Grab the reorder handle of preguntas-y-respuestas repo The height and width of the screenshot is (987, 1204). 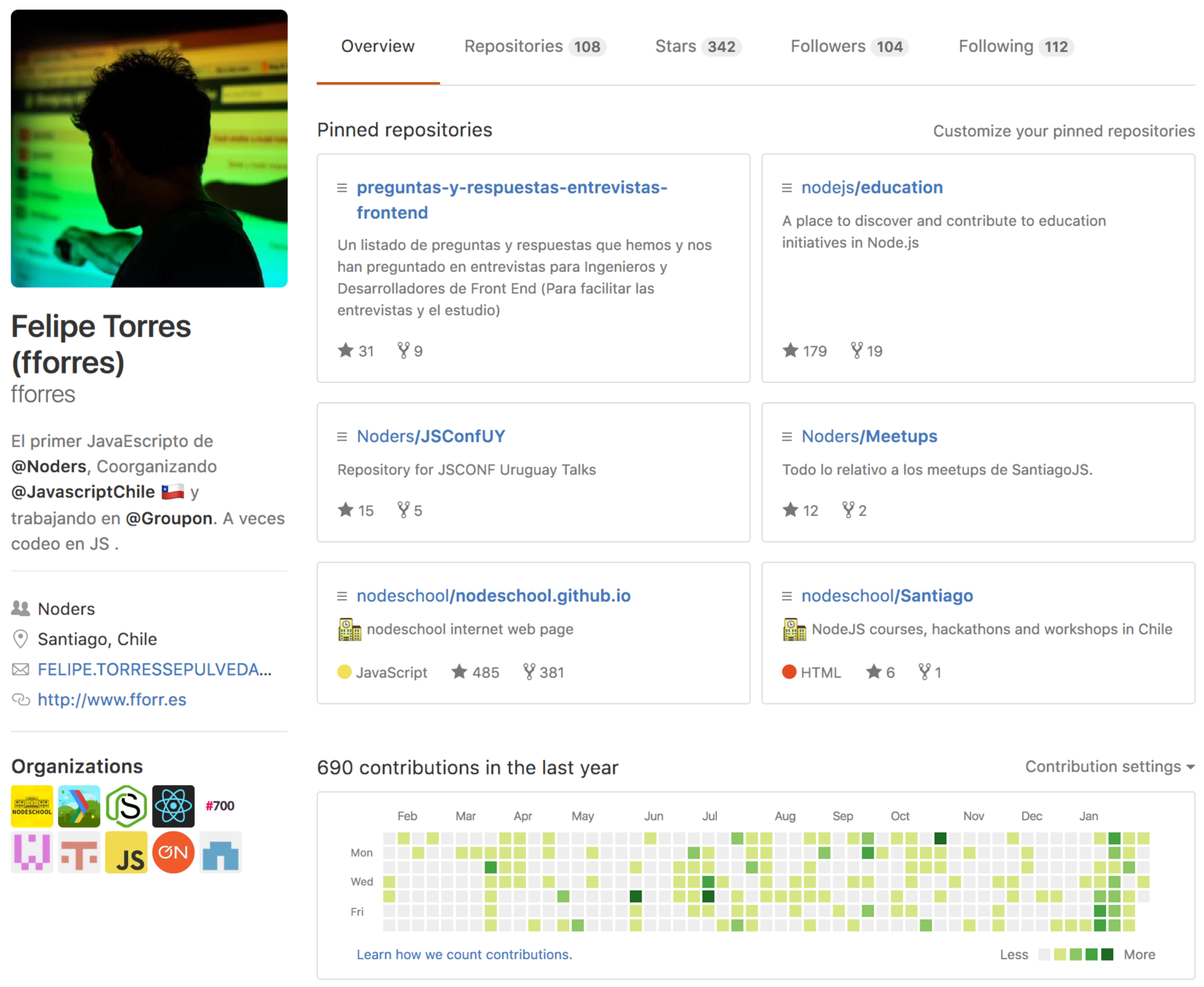(342, 188)
